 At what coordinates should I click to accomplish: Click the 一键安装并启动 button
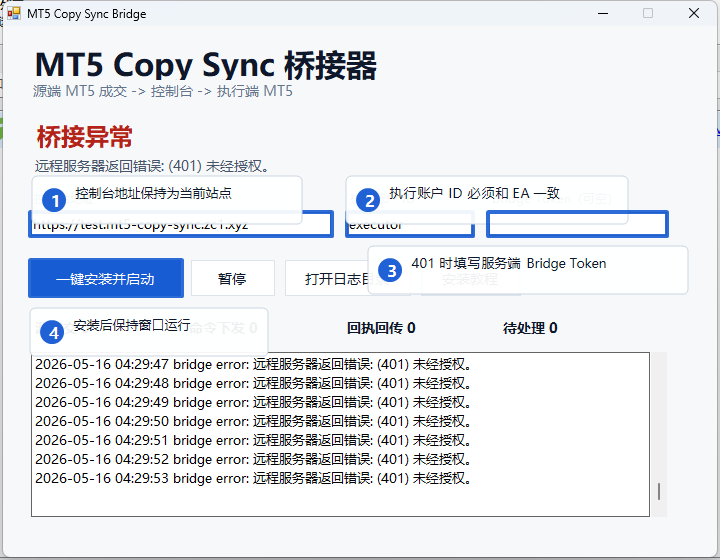click(x=106, y=278)
